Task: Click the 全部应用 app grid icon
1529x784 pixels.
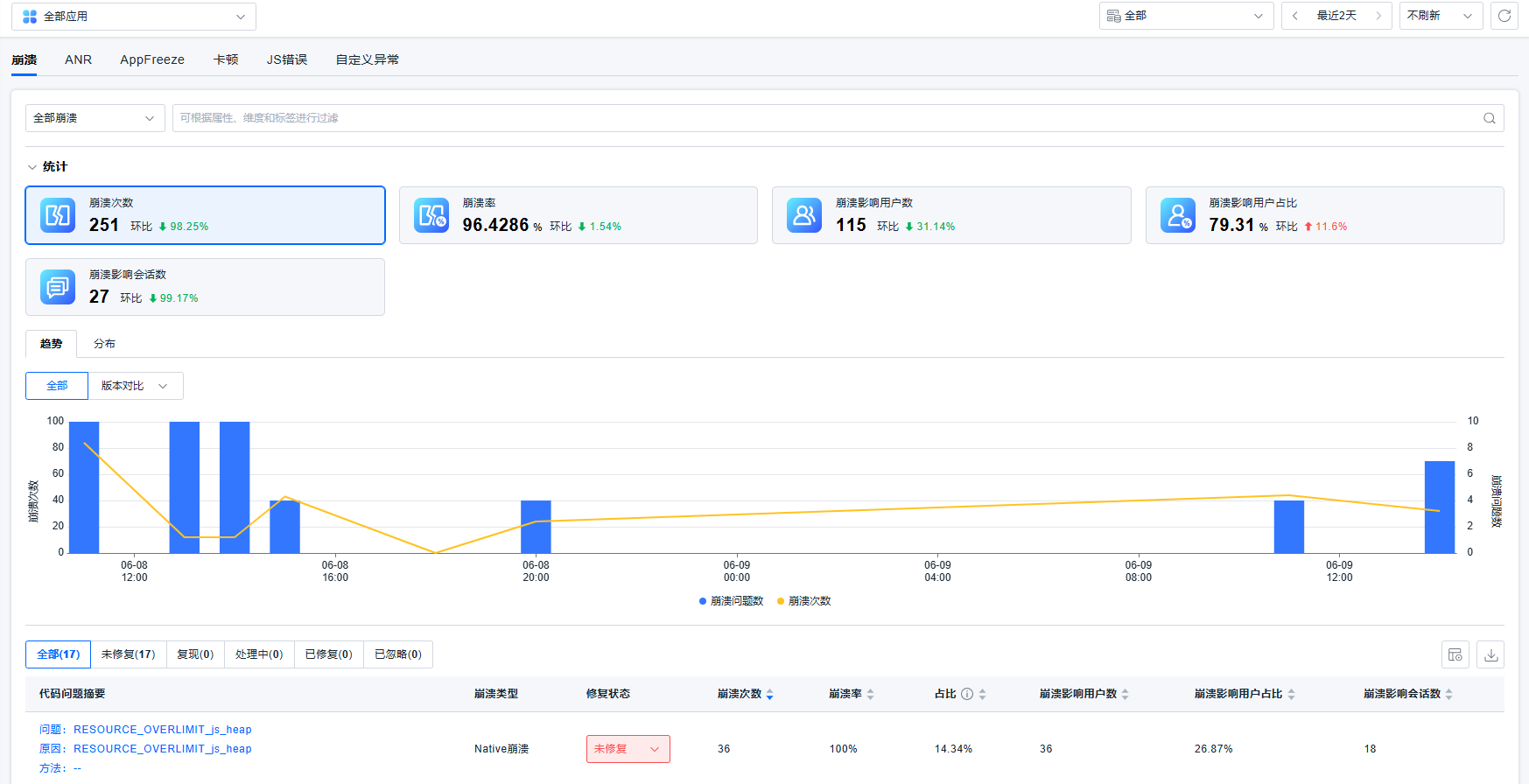Action: [30, 17]
